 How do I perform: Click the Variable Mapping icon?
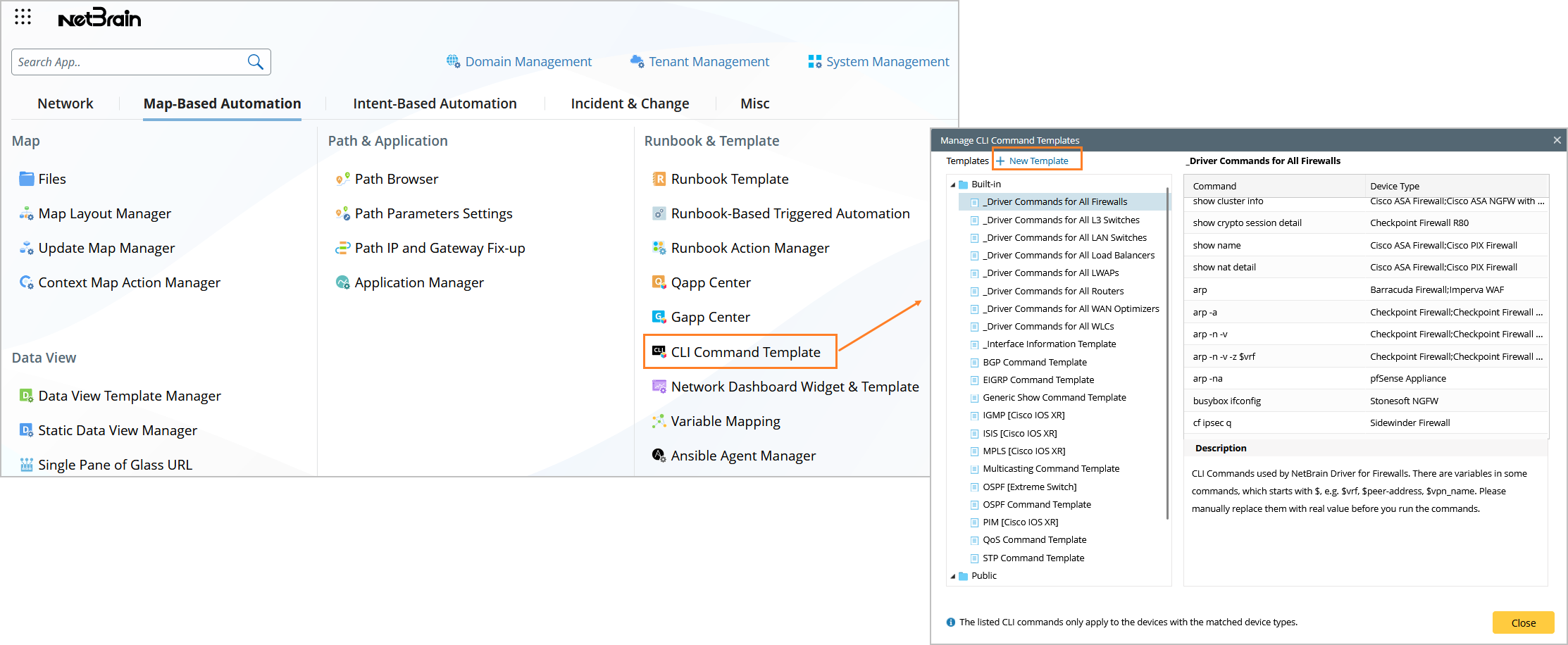659,421
